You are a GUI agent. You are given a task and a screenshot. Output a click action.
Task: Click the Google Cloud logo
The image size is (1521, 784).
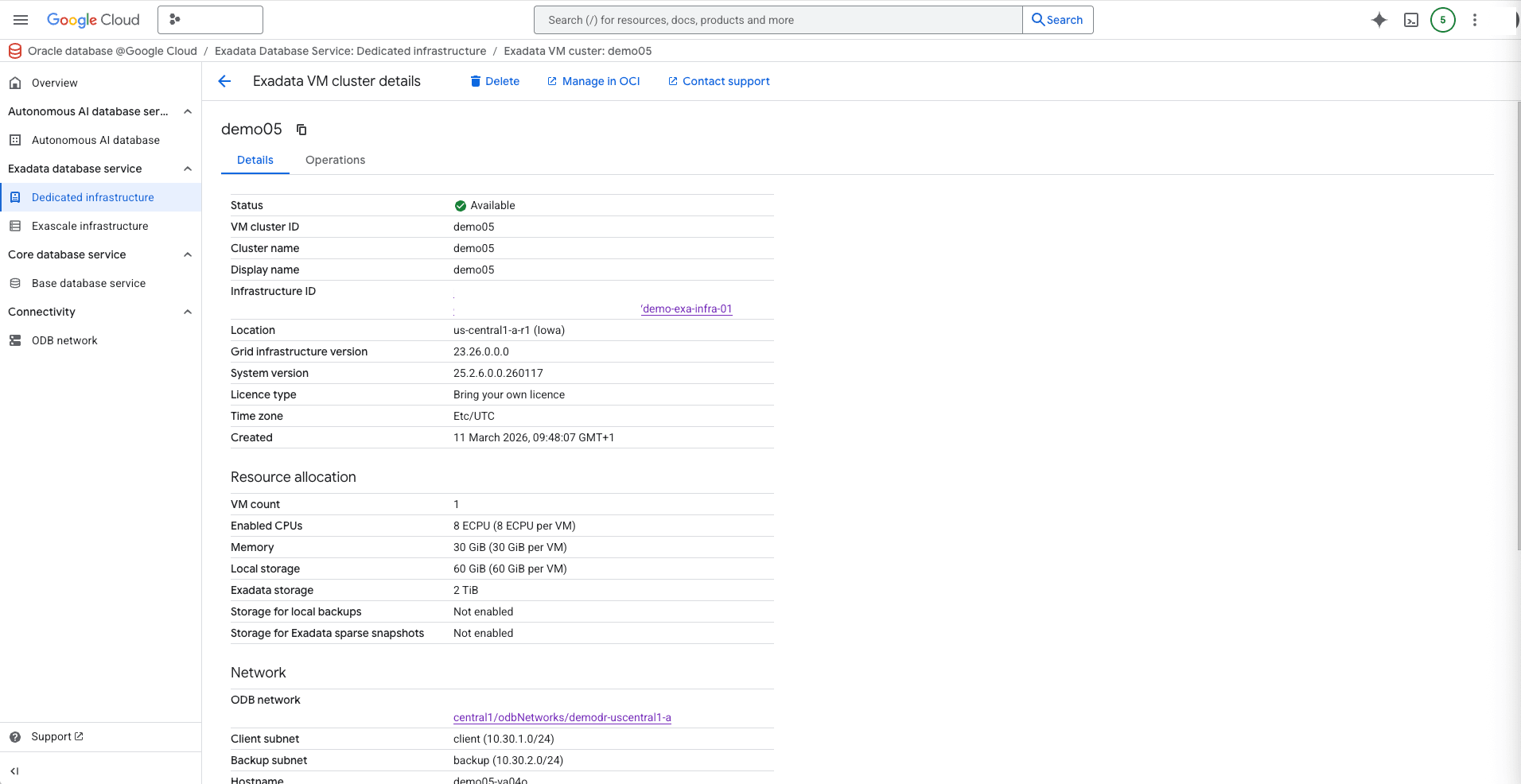point(93,20)
